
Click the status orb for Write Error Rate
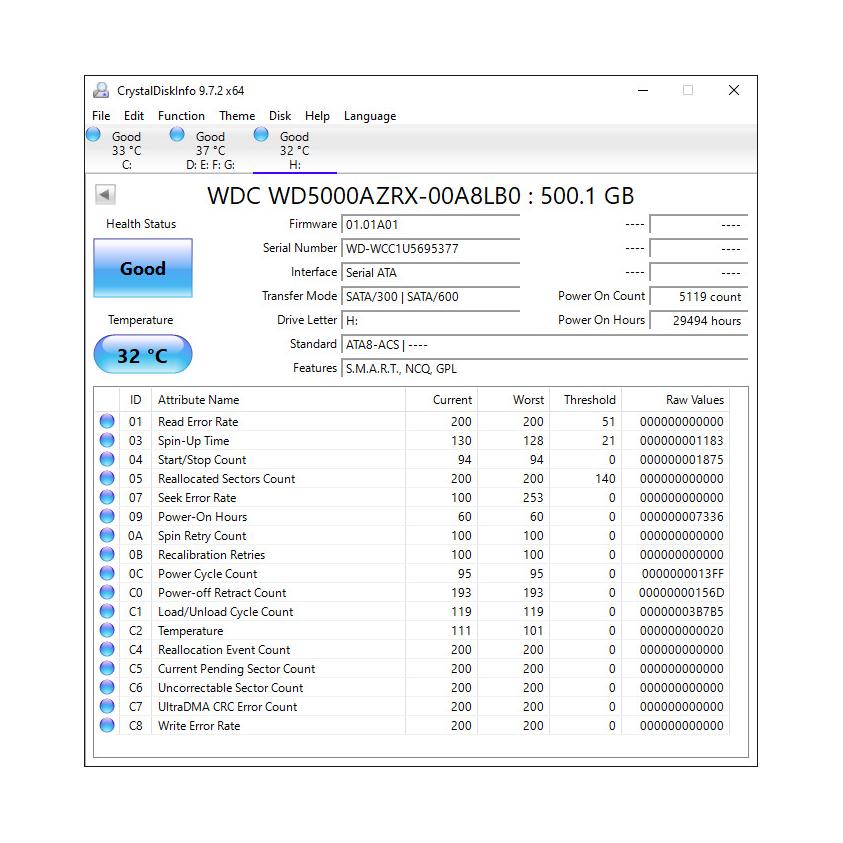point(107,726)
